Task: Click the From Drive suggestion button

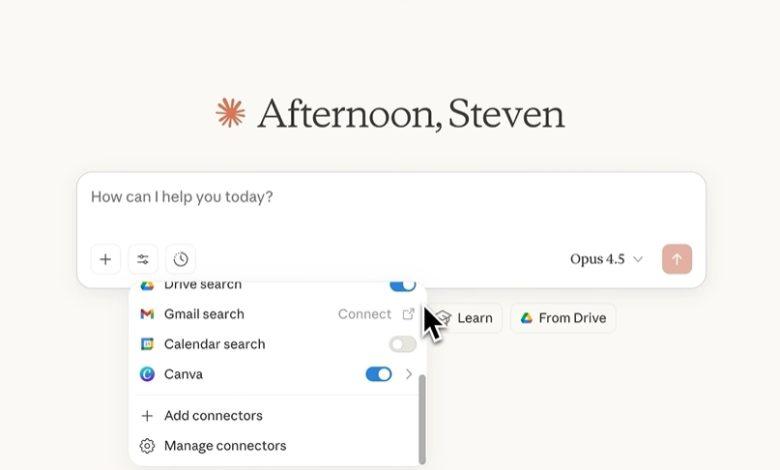Action: [x=563, y=318]
